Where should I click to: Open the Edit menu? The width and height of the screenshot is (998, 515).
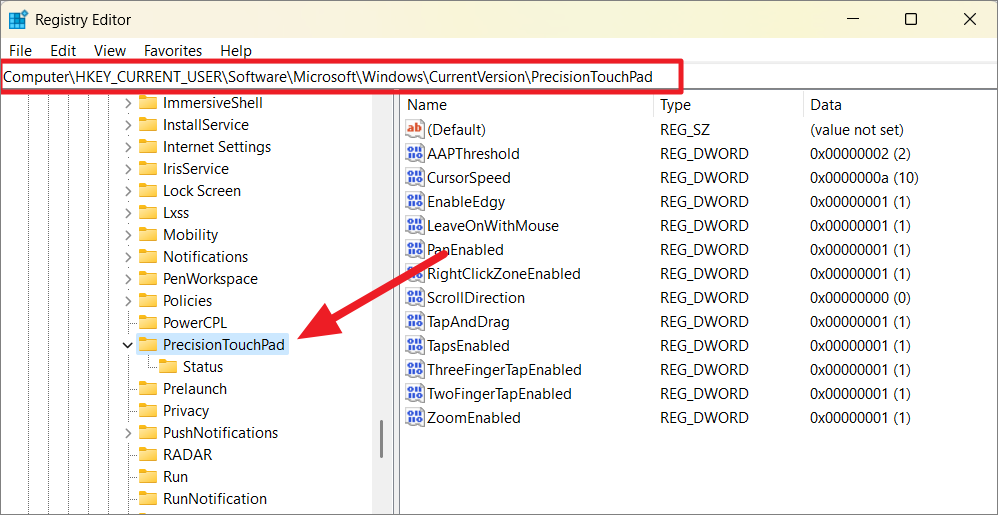click(x=63, y=50)
